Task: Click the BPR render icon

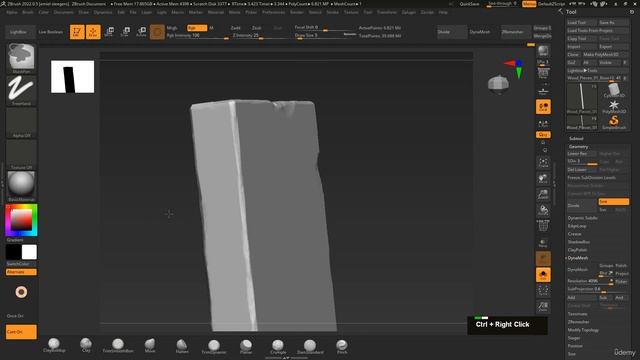Action: point(543,51)
